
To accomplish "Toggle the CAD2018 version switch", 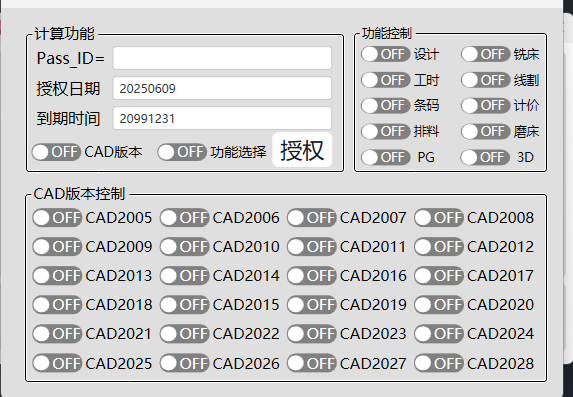I will (x=57, y=305).
